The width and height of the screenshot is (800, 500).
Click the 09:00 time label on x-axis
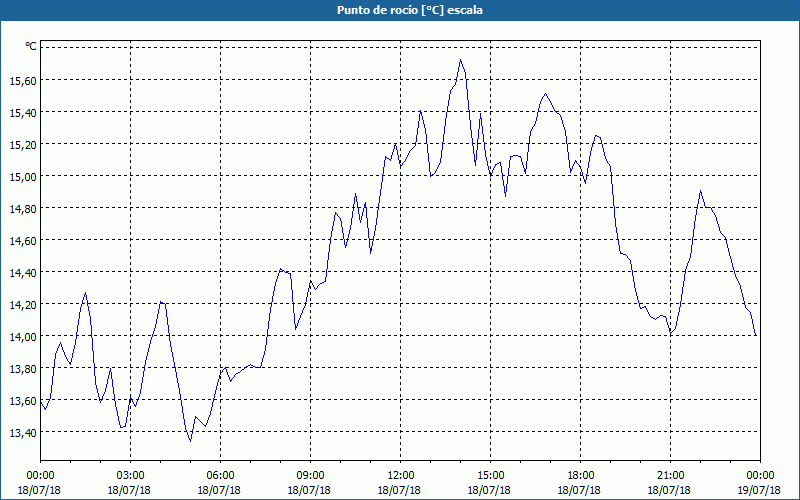(310, 476)
